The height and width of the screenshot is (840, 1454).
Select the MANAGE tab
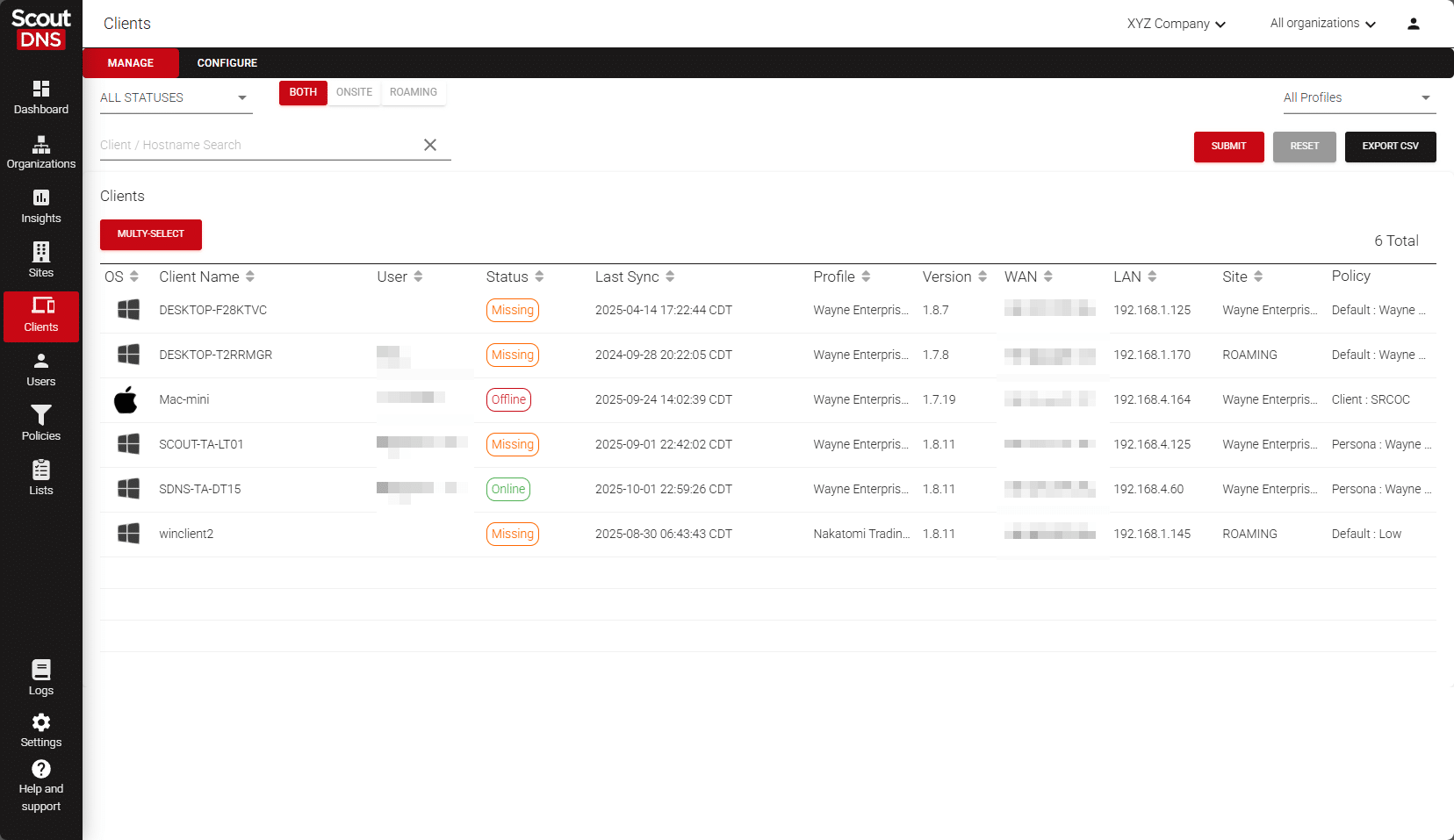pos(130,62)
